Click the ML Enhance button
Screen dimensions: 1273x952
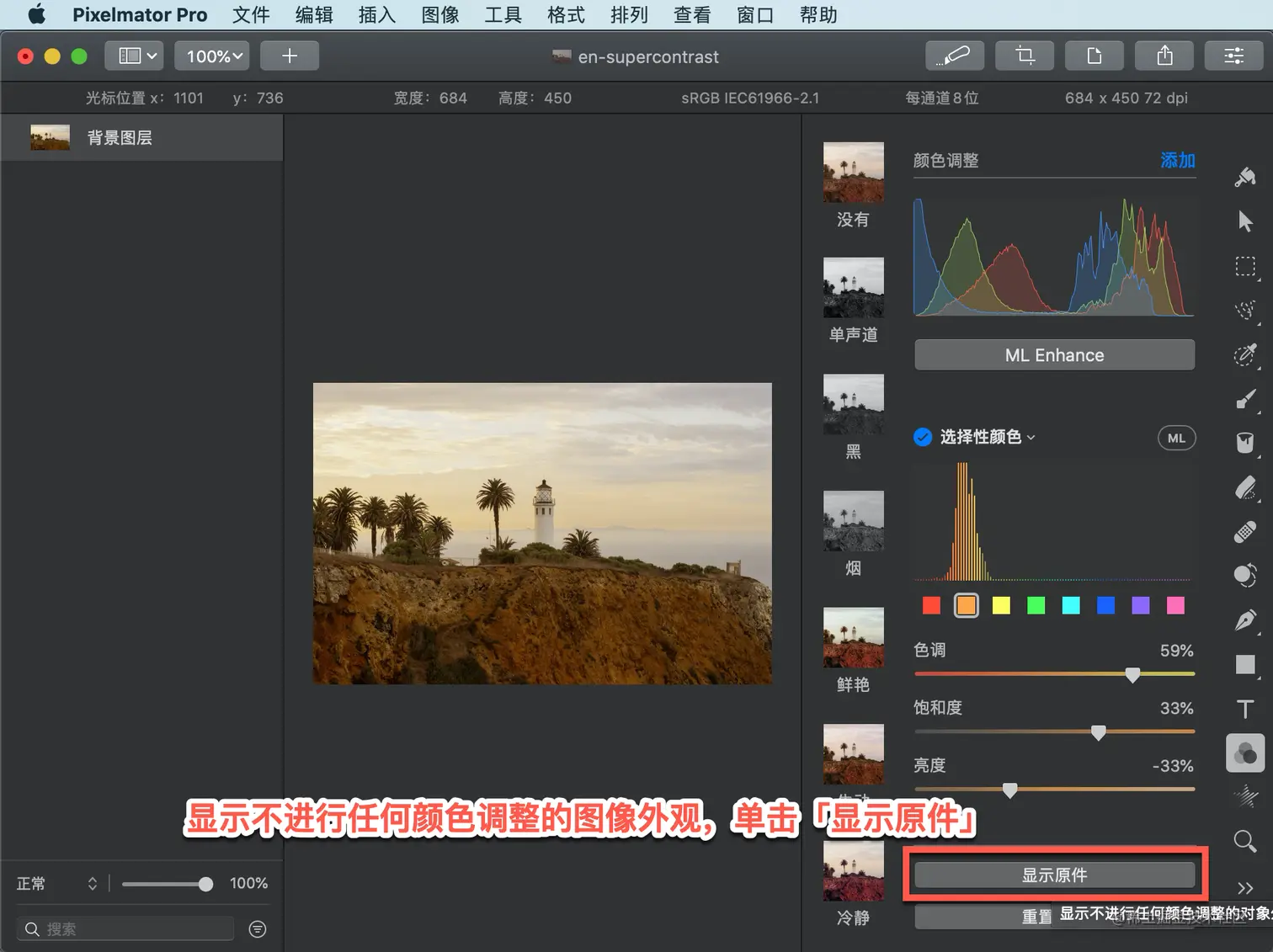(x=1054, y=354)
